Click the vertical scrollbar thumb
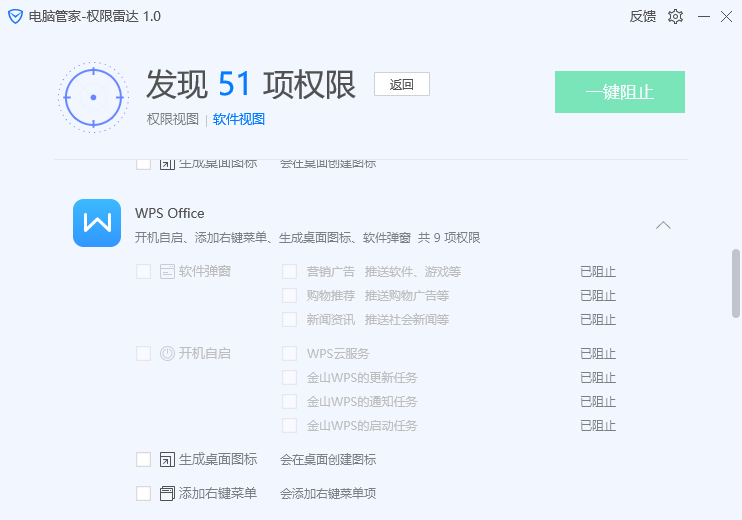The width and height of the screenshot is (742, 520). (x=736, y=283)
